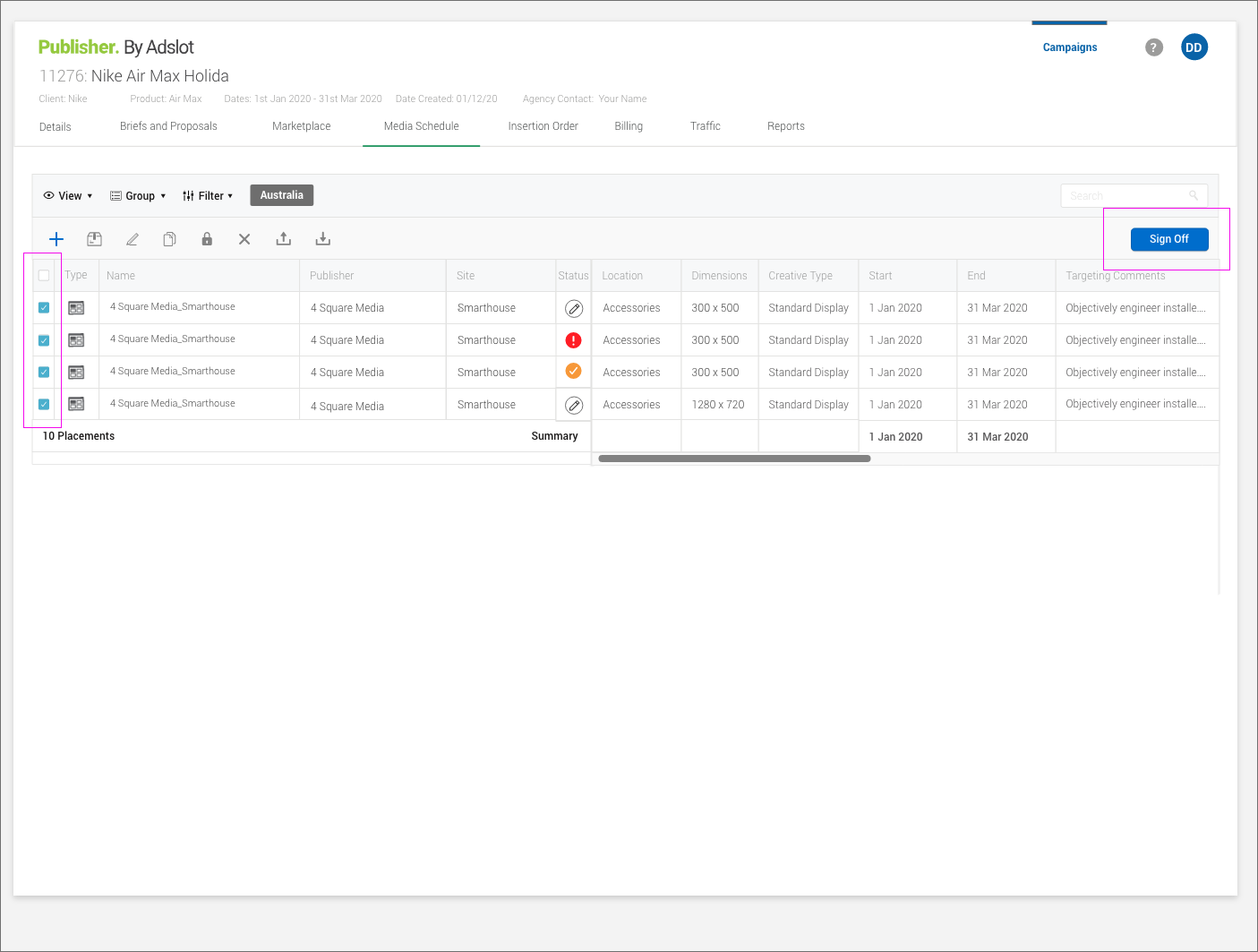
Task: Click type icon in the 1280 x 720 row
Action: point(76,405)
